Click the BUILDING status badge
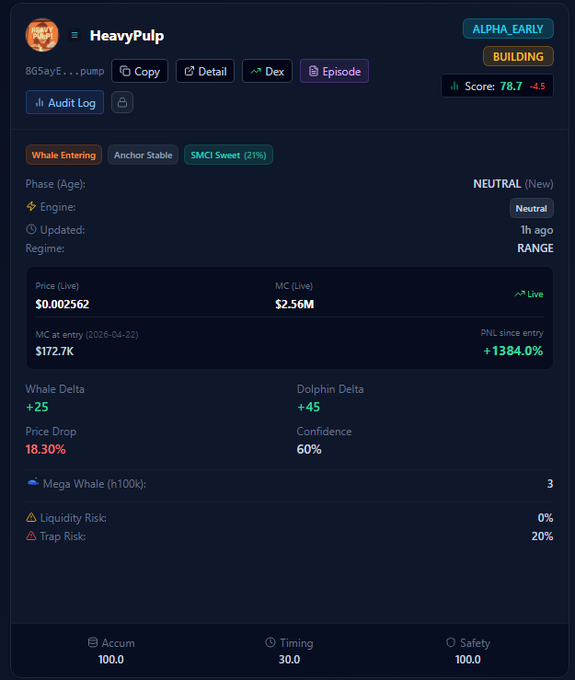575x680 pixels. (518, 56)
